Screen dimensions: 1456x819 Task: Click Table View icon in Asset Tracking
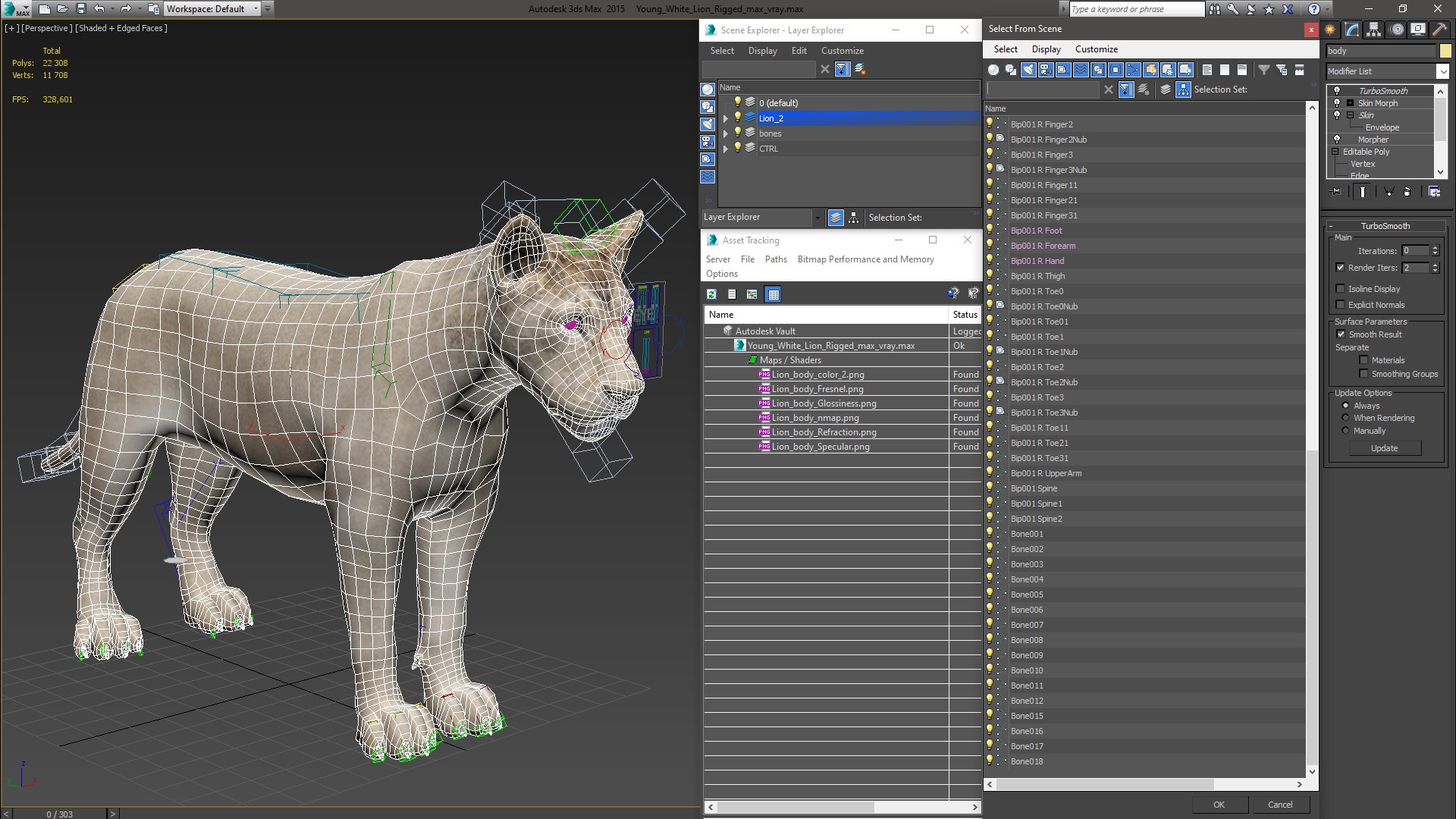[773, 294]
